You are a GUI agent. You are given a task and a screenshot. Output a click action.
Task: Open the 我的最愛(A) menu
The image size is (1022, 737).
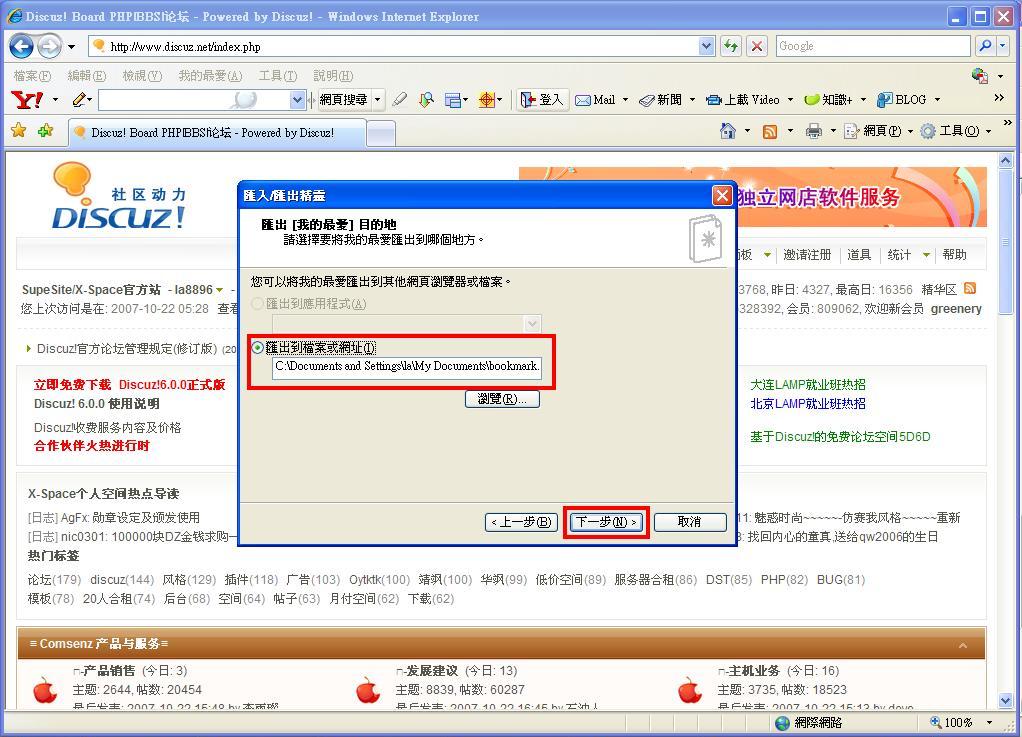point(210,76)
